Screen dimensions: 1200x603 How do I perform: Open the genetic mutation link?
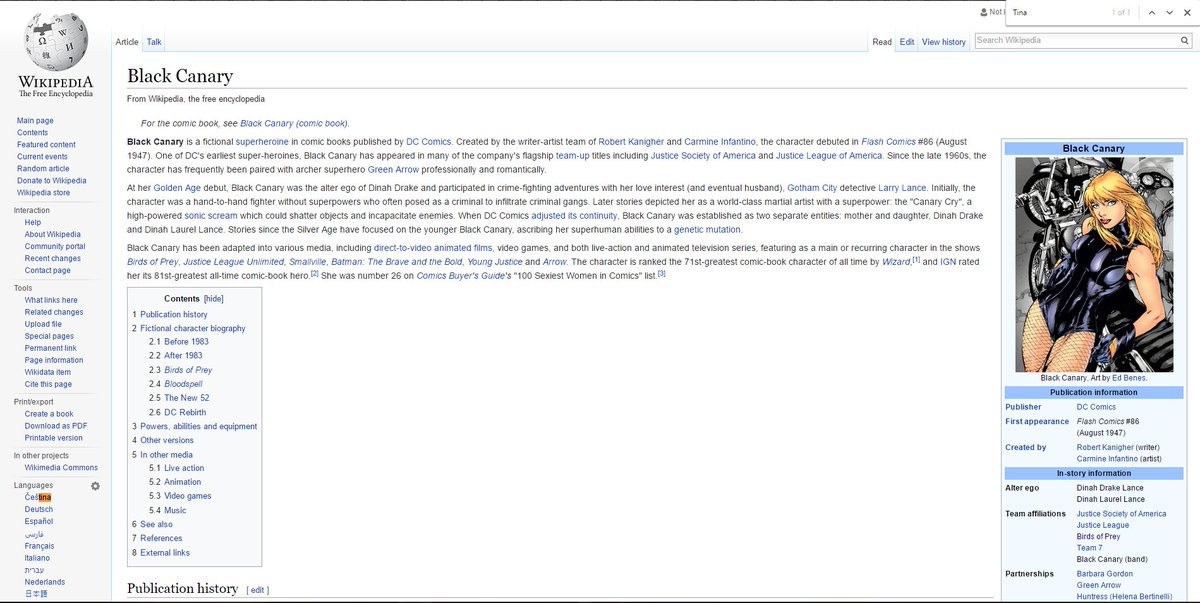tap(709, 230)
